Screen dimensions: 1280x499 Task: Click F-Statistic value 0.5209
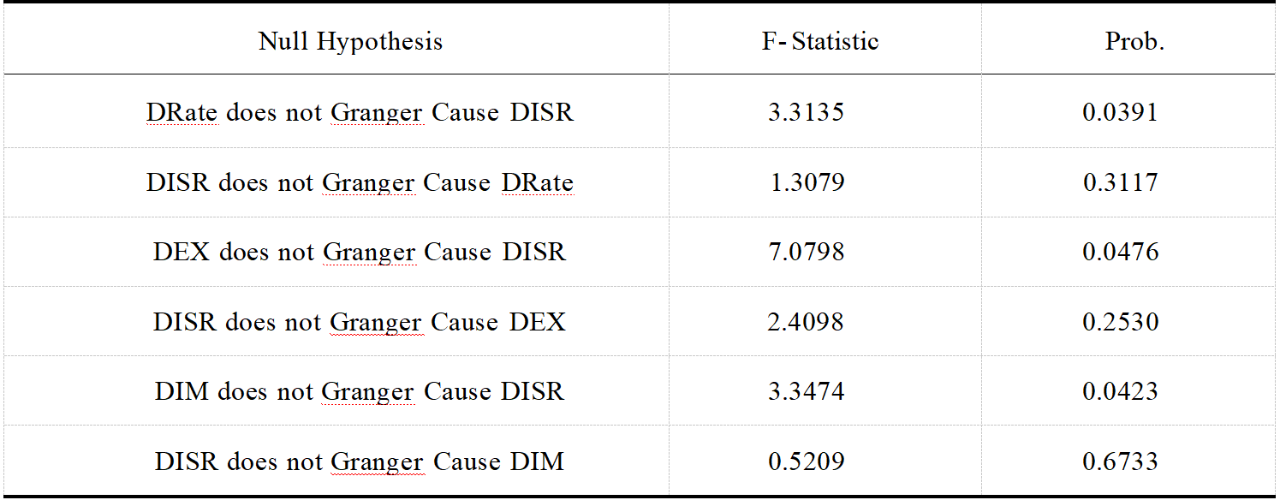pos(806,462)
